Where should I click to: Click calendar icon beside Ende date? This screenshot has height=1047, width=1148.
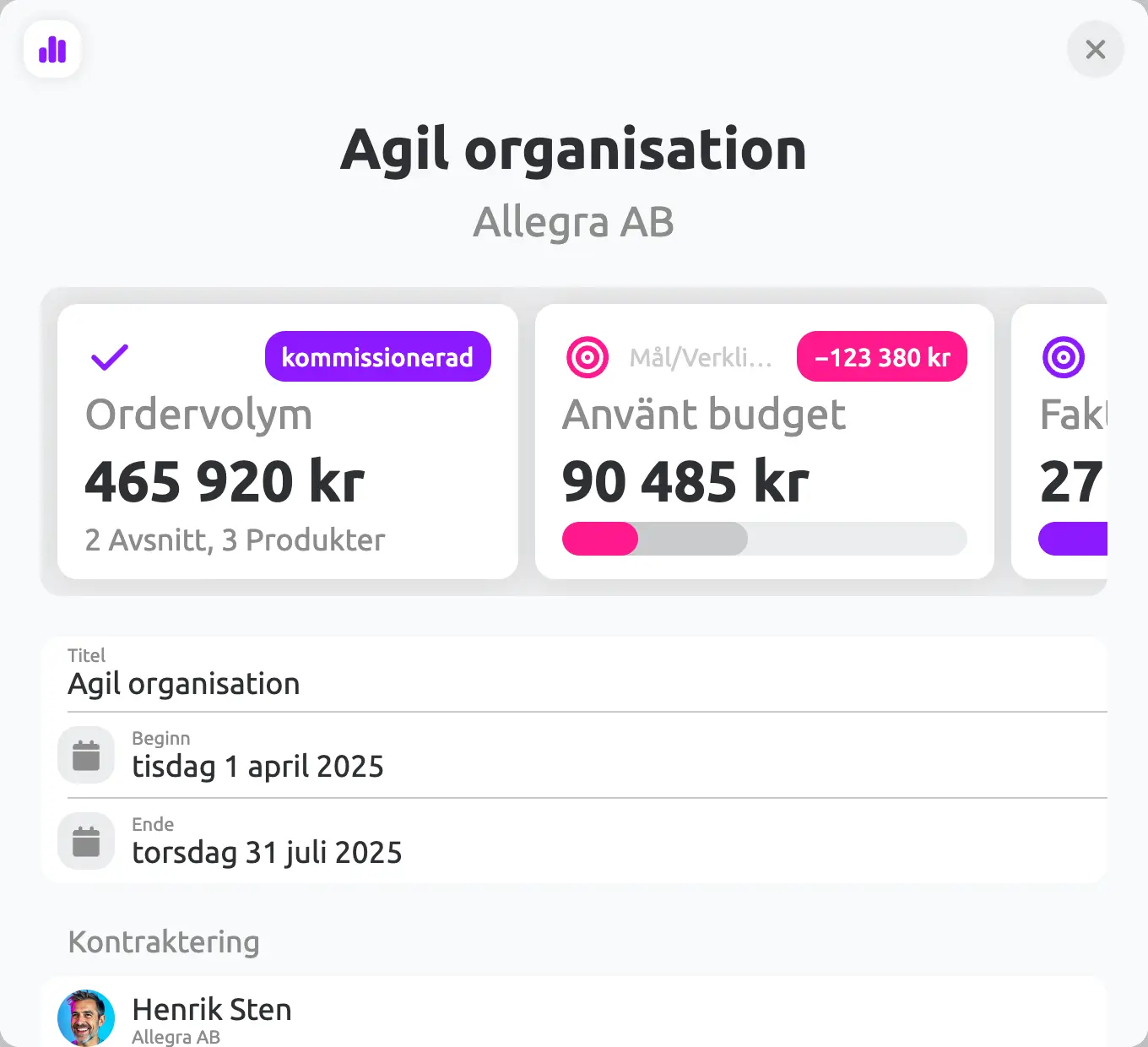pos(86,841)
